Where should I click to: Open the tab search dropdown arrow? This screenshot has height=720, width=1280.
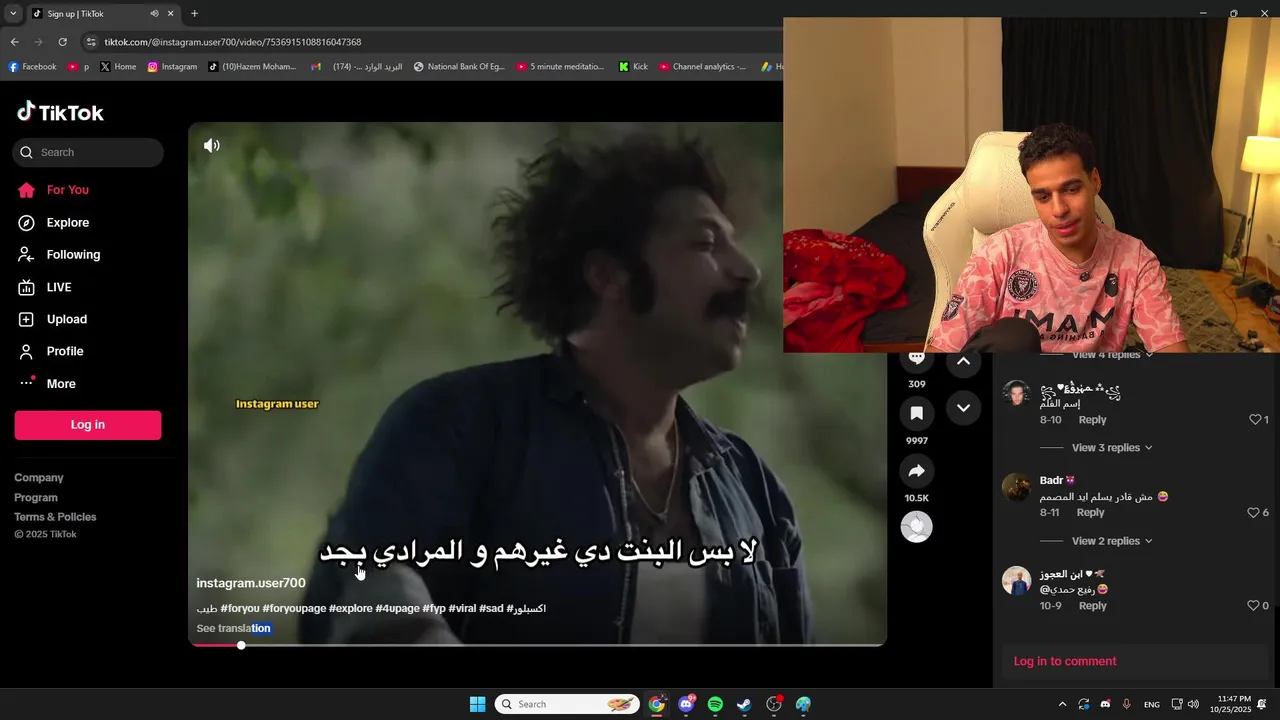[x=13, y=14]
